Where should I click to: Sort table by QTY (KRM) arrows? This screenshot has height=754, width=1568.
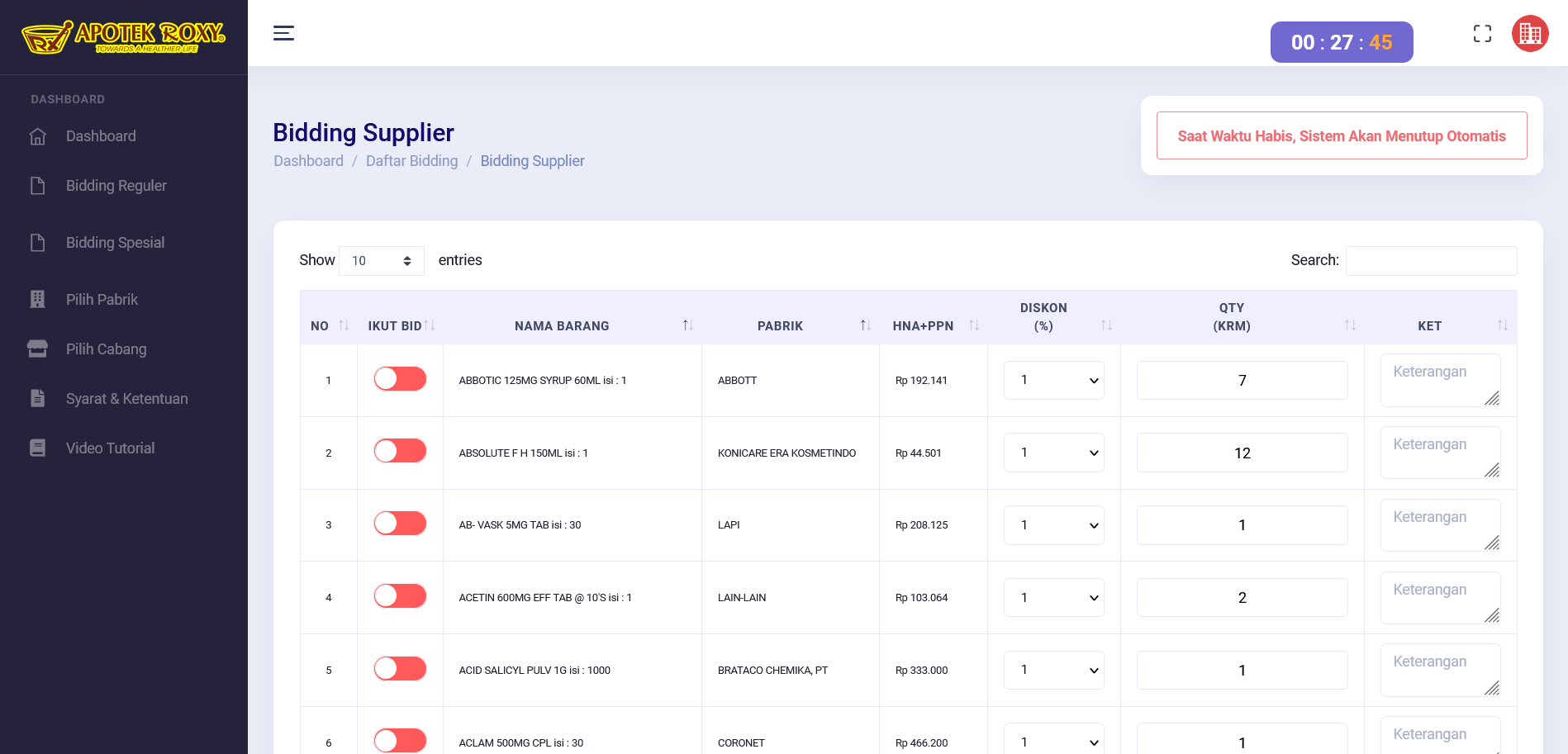1350,325
